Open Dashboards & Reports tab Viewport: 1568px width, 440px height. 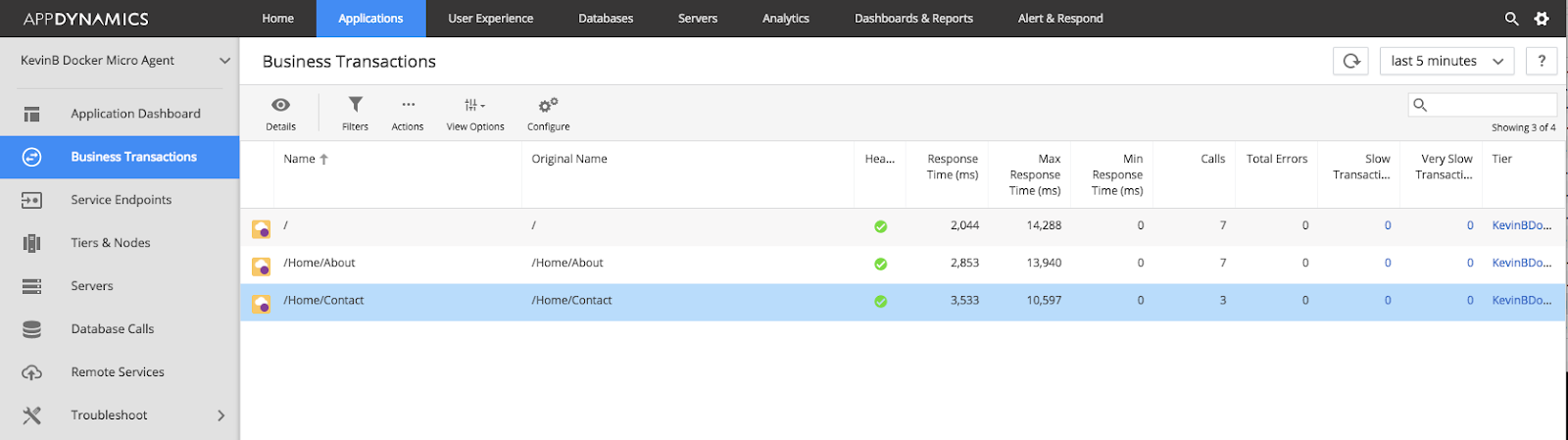(x=913, y=19)
